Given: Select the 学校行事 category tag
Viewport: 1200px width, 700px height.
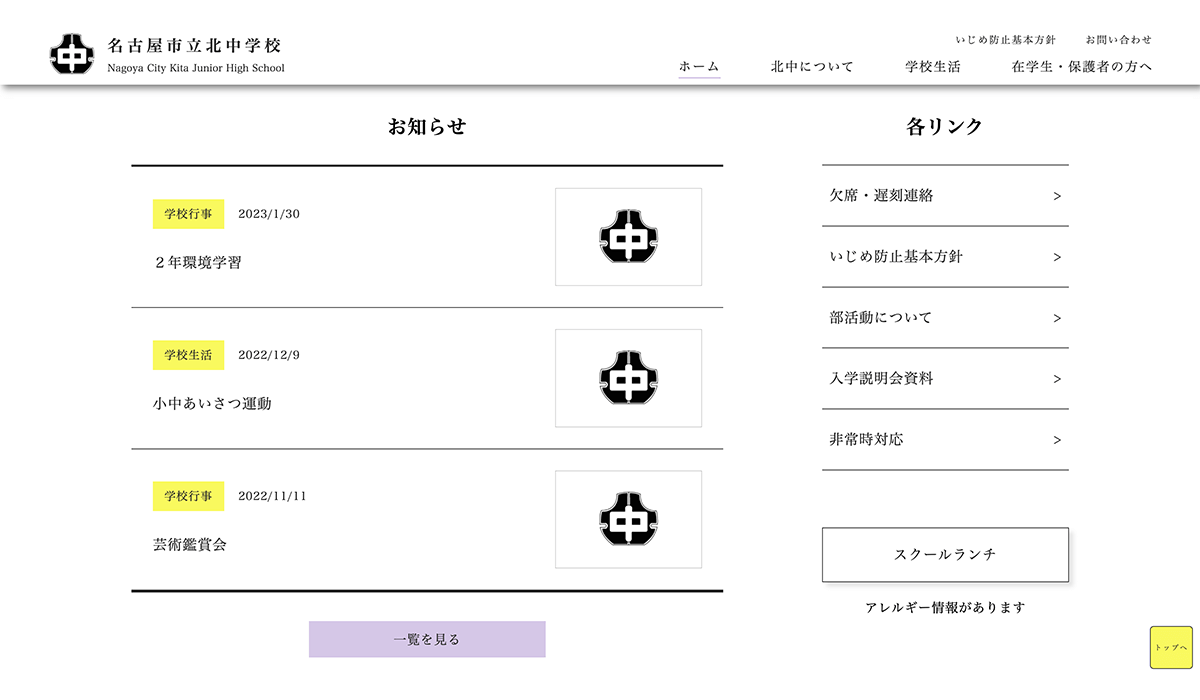Looking at the screenshot, I should 188,214.
